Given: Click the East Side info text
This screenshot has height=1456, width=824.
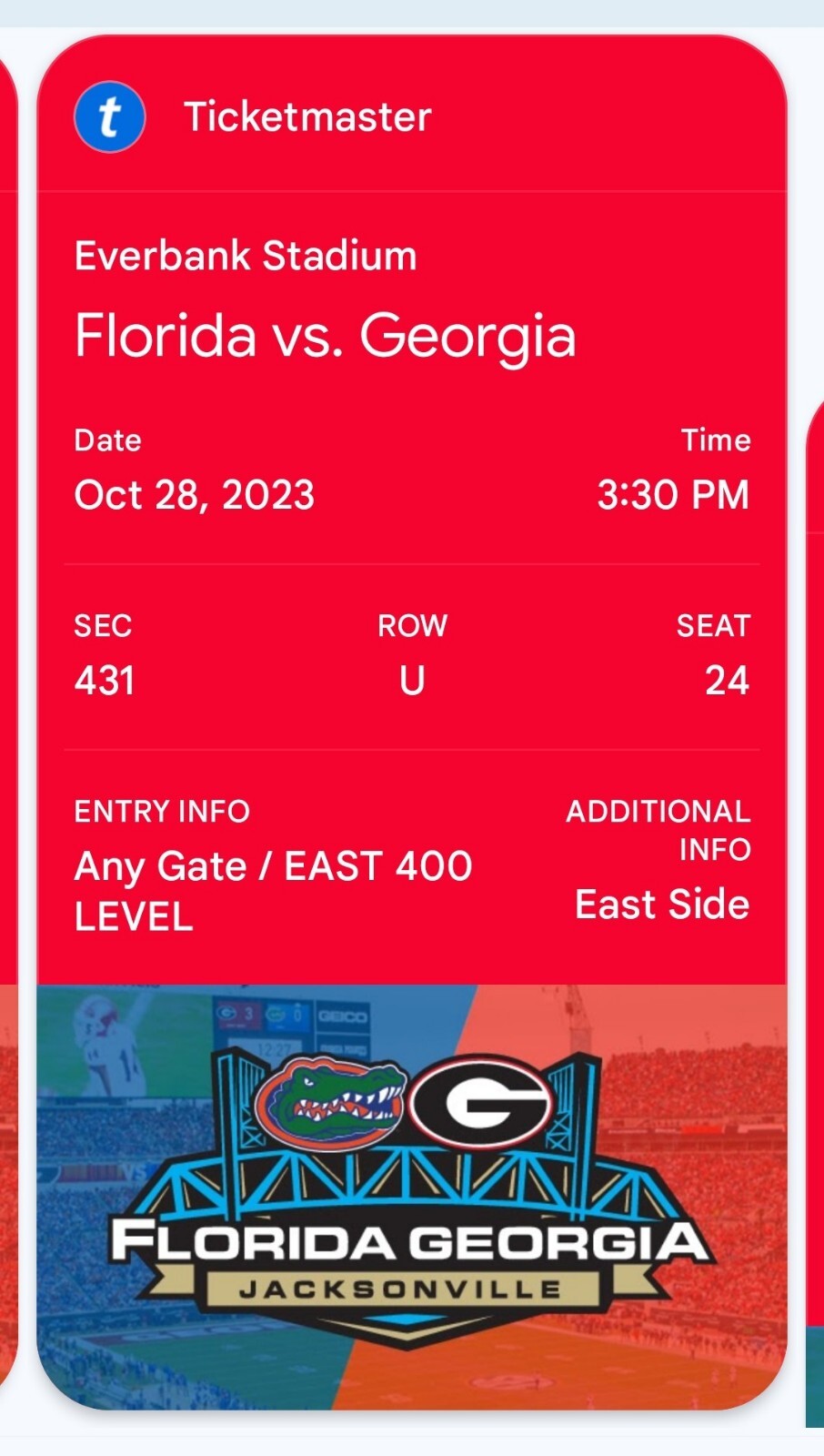Looking at the screenshot, I should coord(661,904).
